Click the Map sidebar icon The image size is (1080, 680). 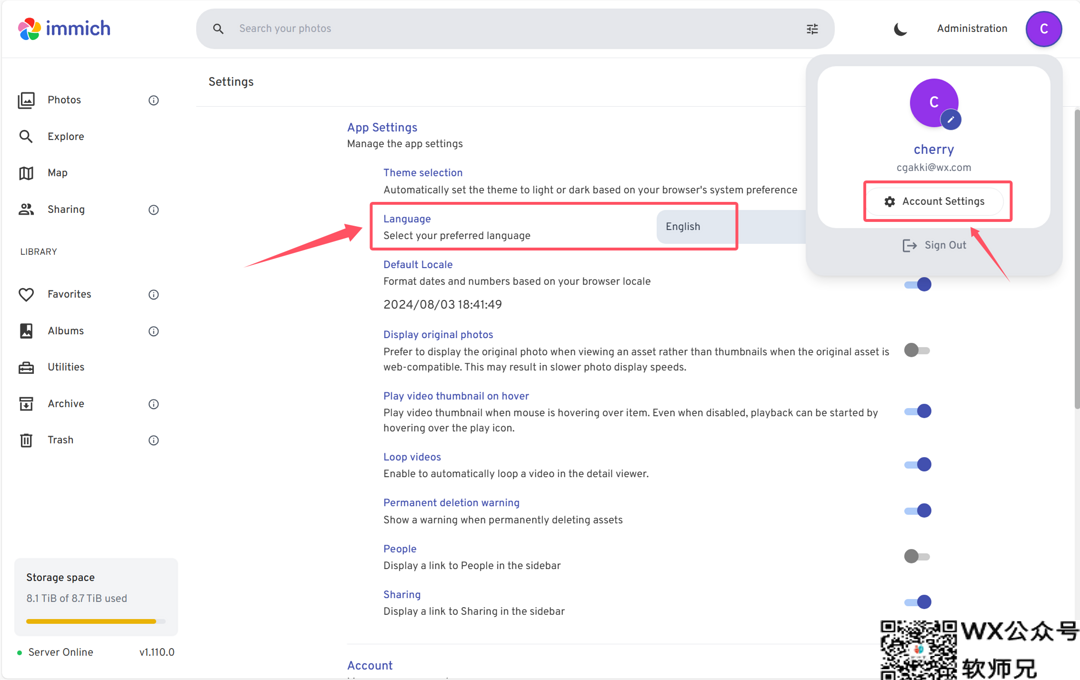(x=26, y=173)
